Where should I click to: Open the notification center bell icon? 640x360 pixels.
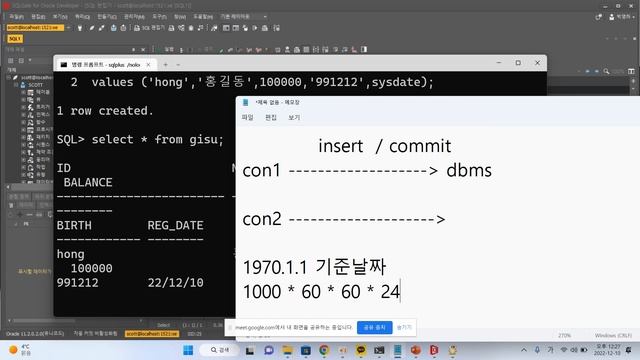click(x=629, y=350)
